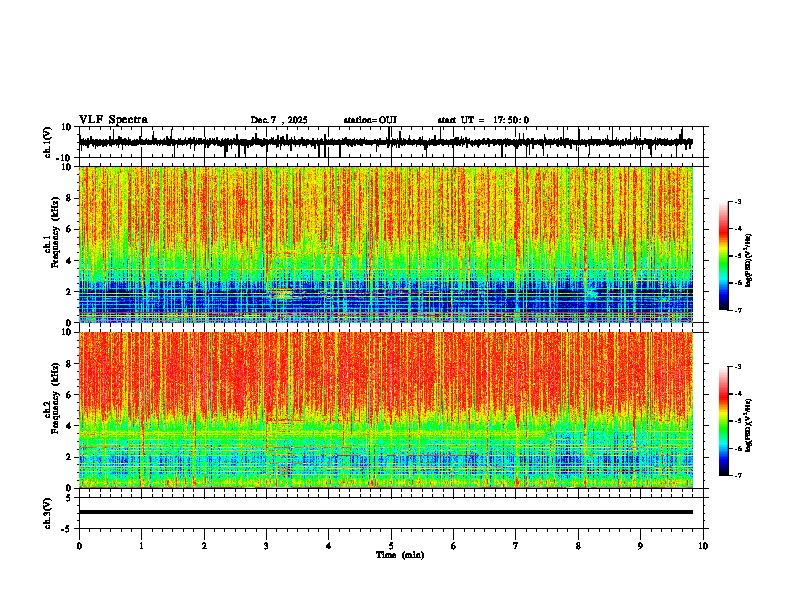The width and height of the screenshot is (792, 612).
Task: Click the flat black ch.3 trace line
Action: pyautogui.click(x=385, y=512)
